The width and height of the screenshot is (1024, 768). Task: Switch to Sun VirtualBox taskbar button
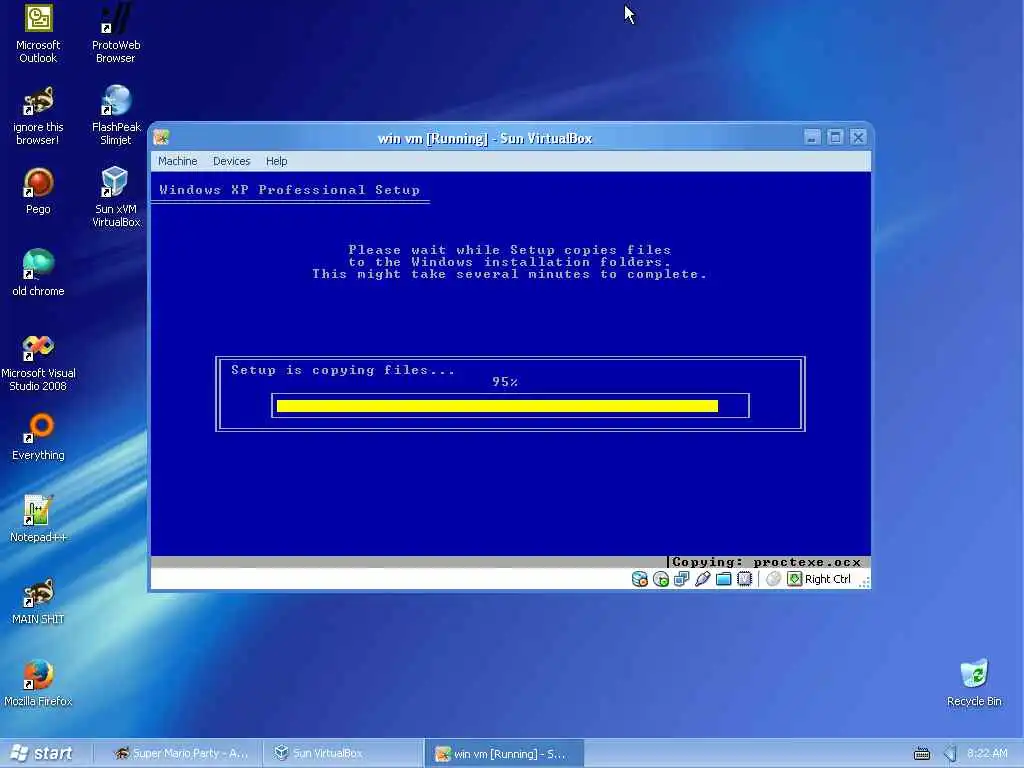click(342, 753)
